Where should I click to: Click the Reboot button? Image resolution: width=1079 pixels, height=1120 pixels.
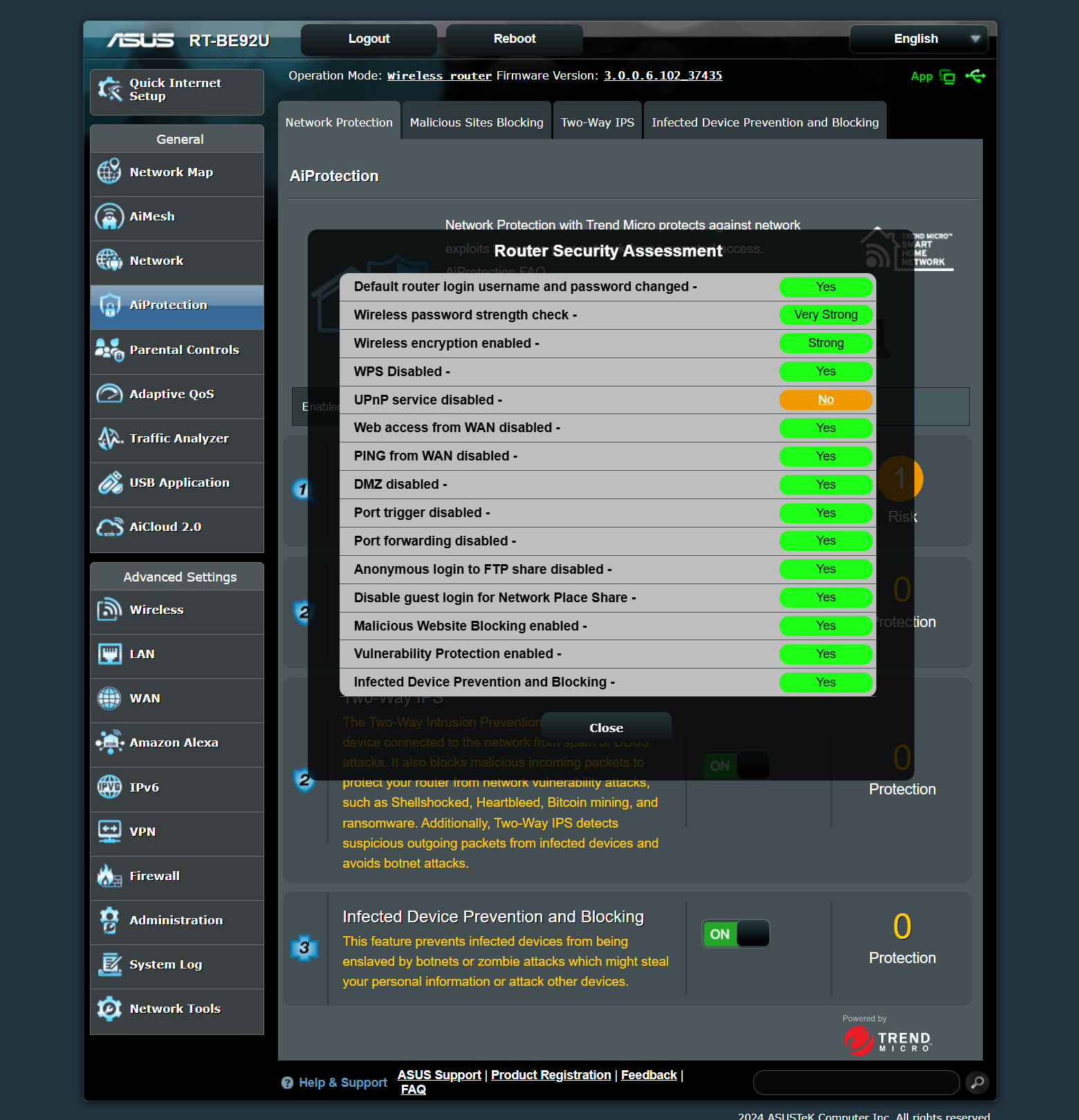[x=515, y=39]
